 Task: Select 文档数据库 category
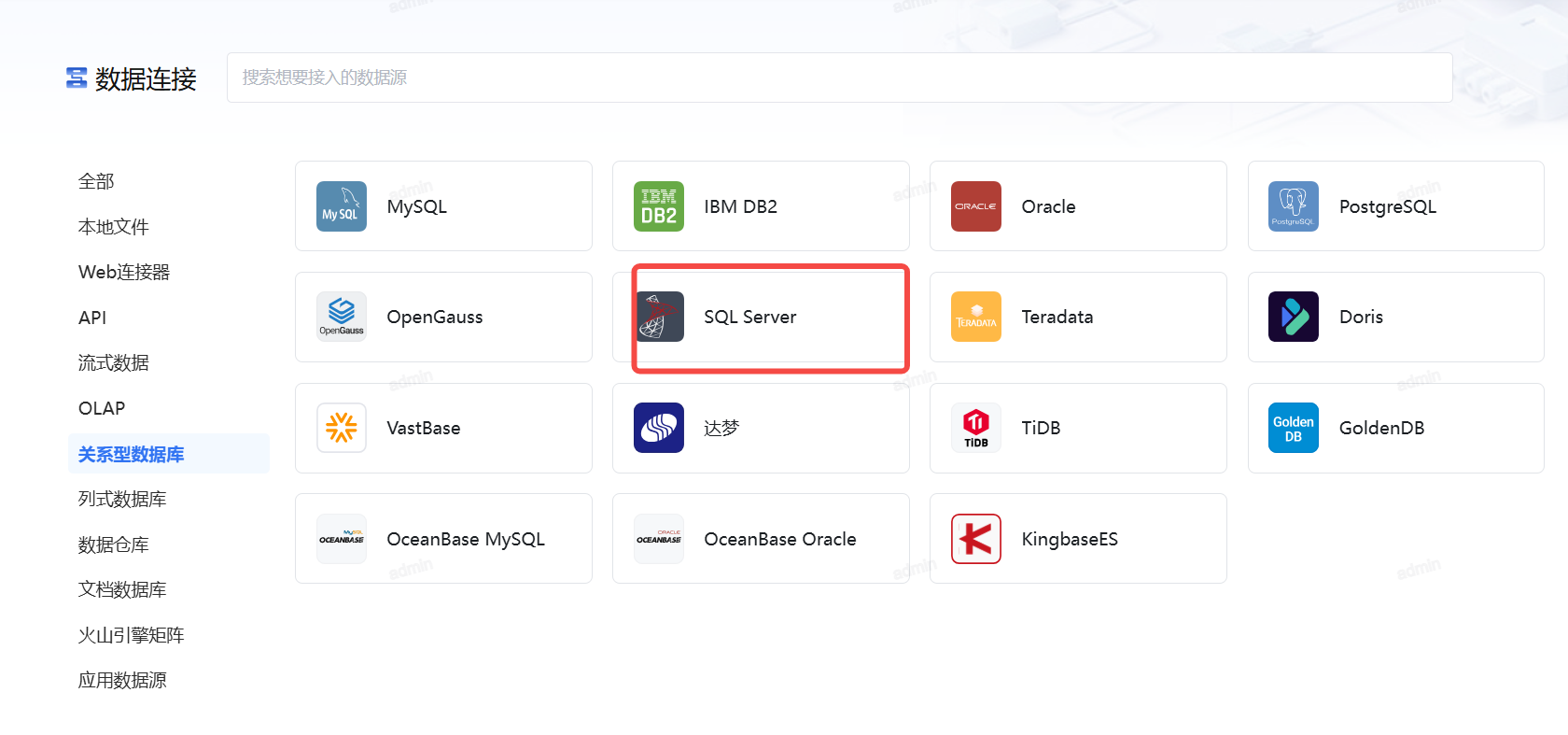click(x=122, y=589)
